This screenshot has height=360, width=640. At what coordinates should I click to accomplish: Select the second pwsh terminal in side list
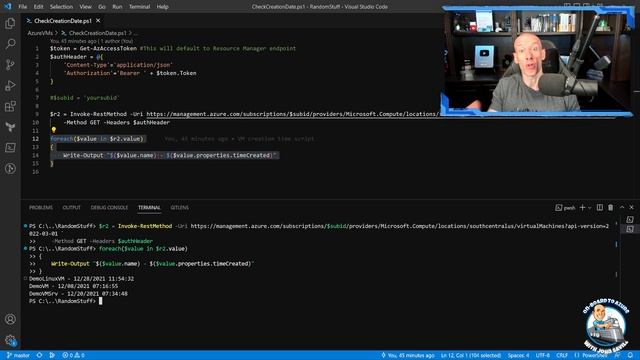pyautogui.click(x=630, y=229)
